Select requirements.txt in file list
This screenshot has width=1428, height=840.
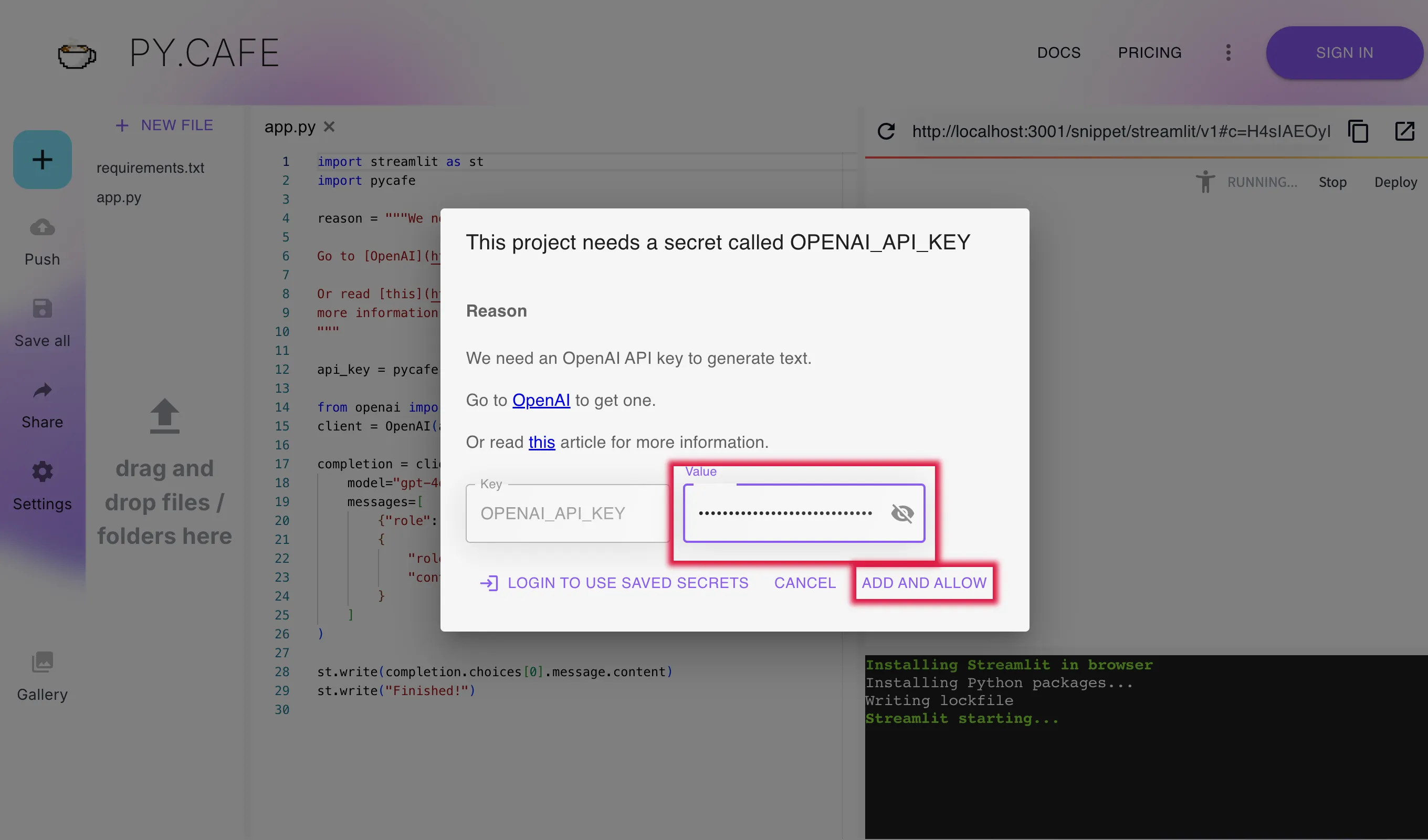(150, 168)
